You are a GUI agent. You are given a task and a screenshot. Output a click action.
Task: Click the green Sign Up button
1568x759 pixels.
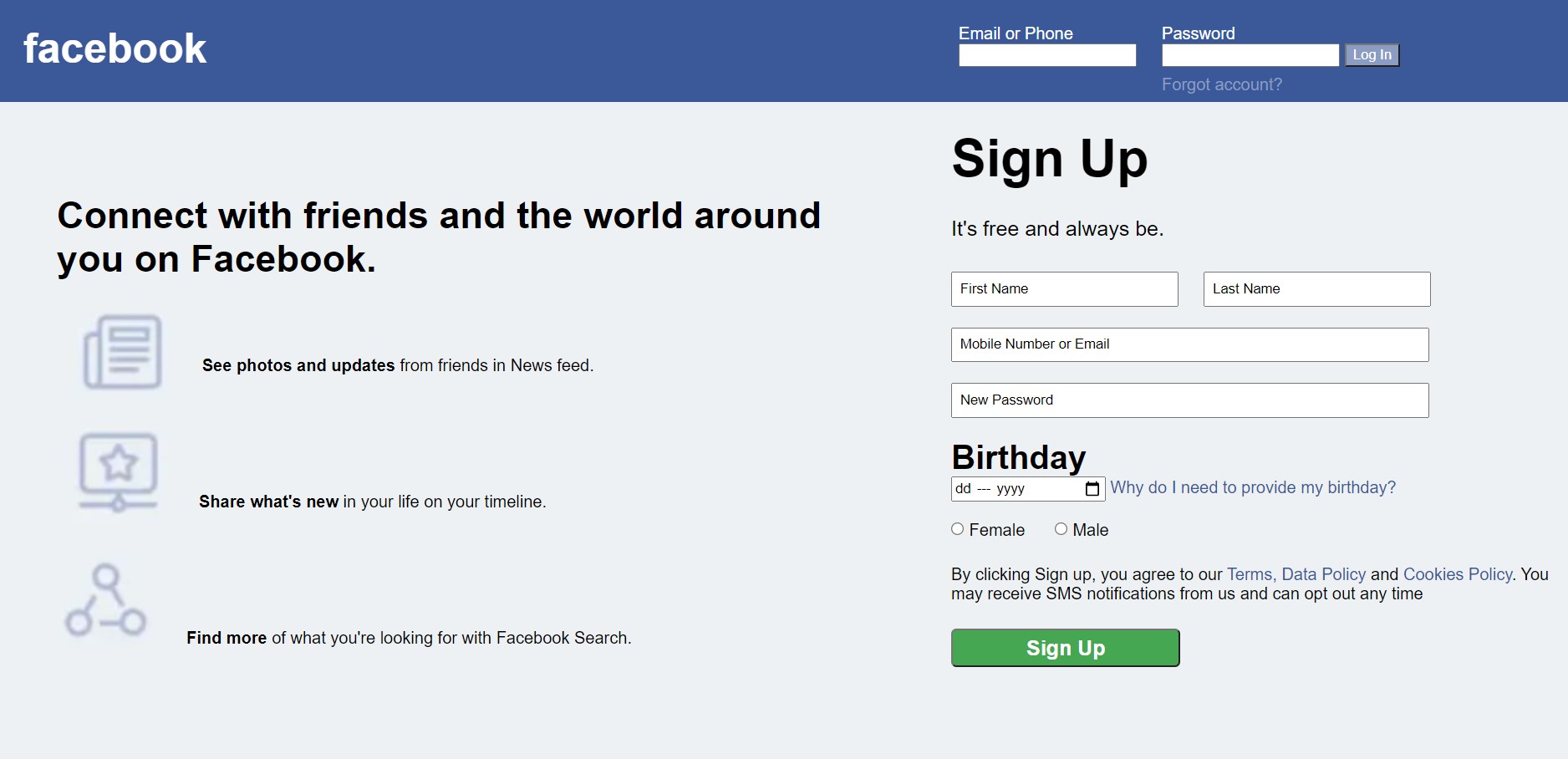pyautogui.click(x=1065, y=648)
